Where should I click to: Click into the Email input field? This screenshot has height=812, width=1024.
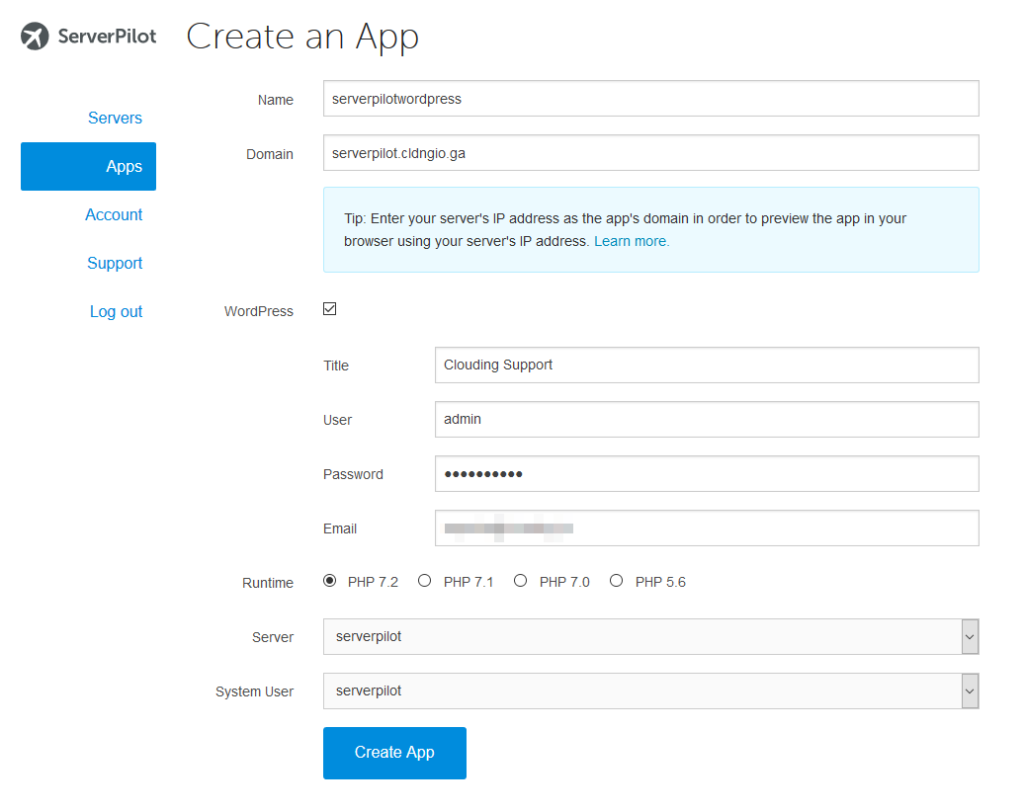coord(707,528)
